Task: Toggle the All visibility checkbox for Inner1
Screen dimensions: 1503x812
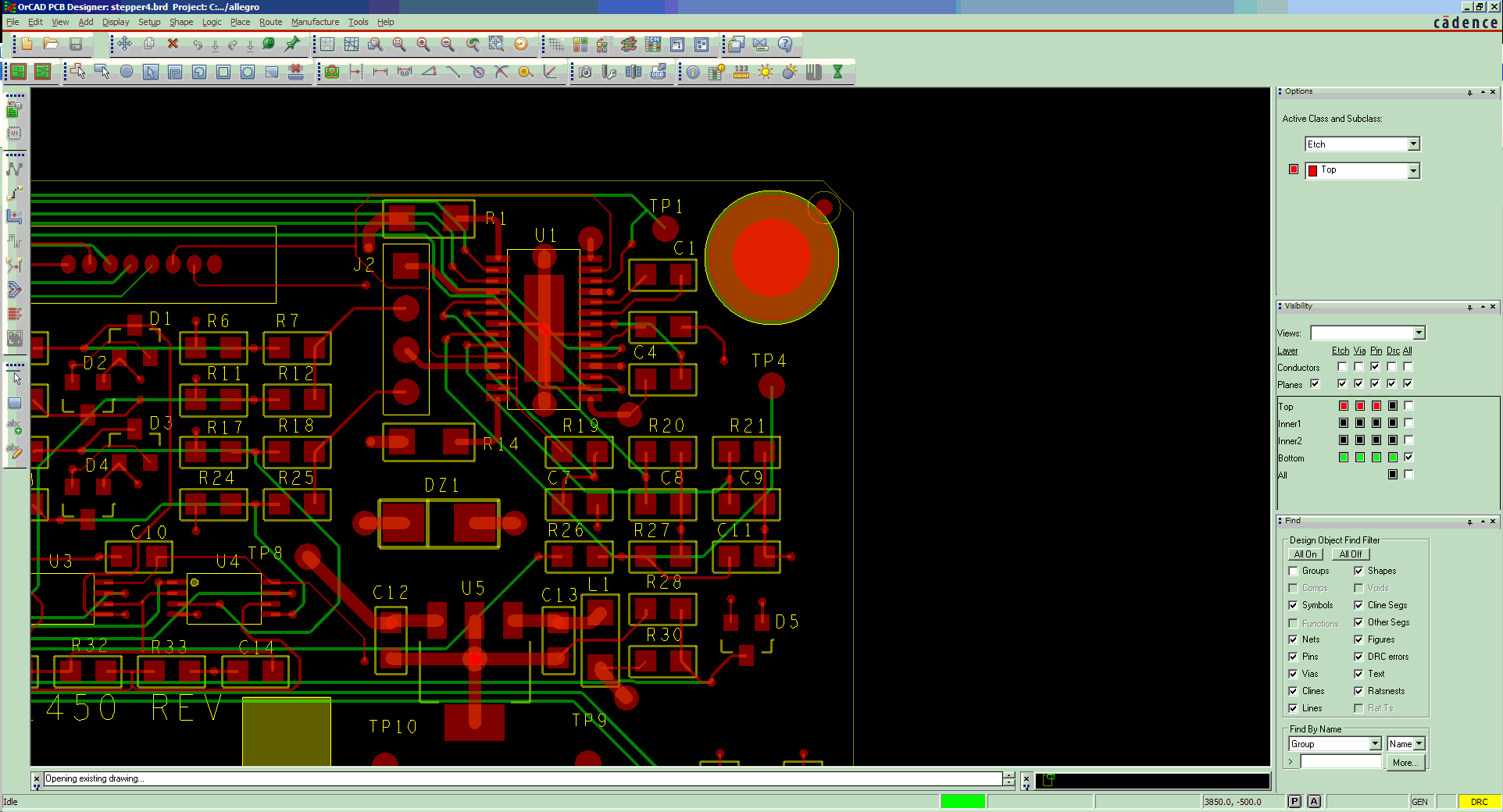Action: pyautogui.click(x=1408, y=423)
